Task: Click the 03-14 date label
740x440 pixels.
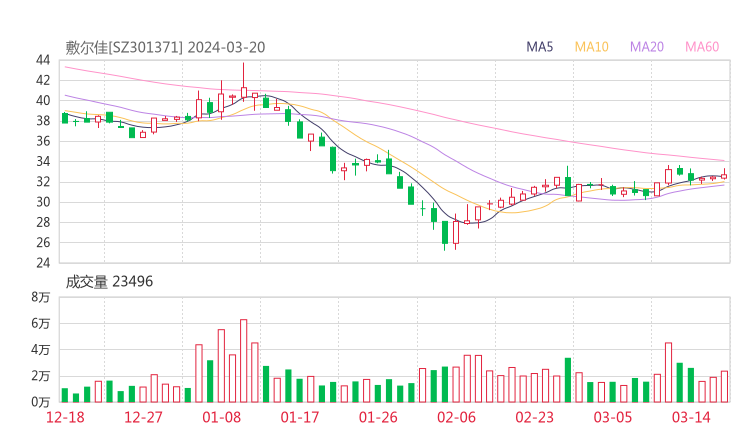Action: (691, 417)
